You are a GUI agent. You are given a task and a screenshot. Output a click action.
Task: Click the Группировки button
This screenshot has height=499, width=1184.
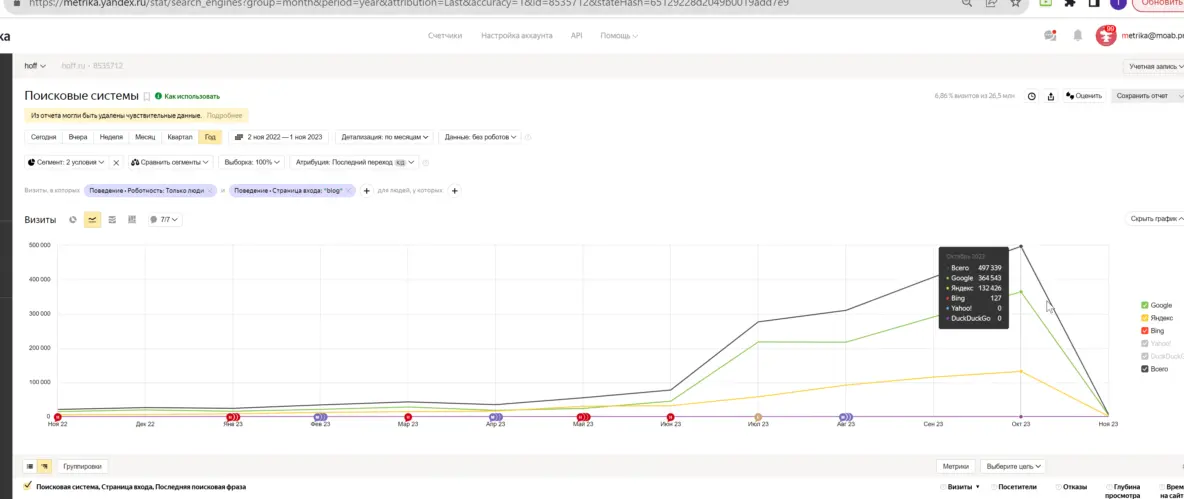click(82, 466)
